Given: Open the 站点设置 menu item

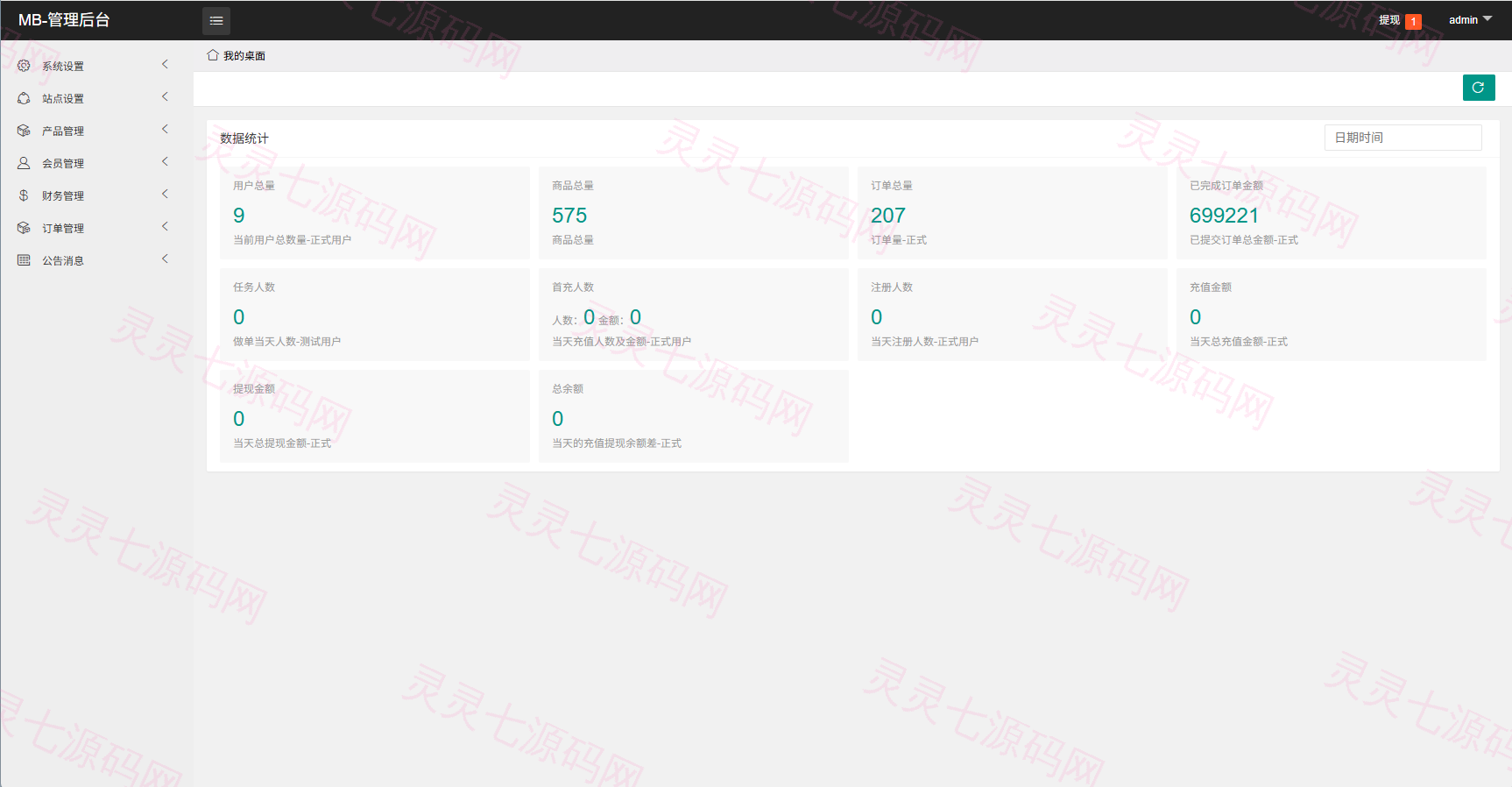Looking at the screenshot, I should click(96, 98).
